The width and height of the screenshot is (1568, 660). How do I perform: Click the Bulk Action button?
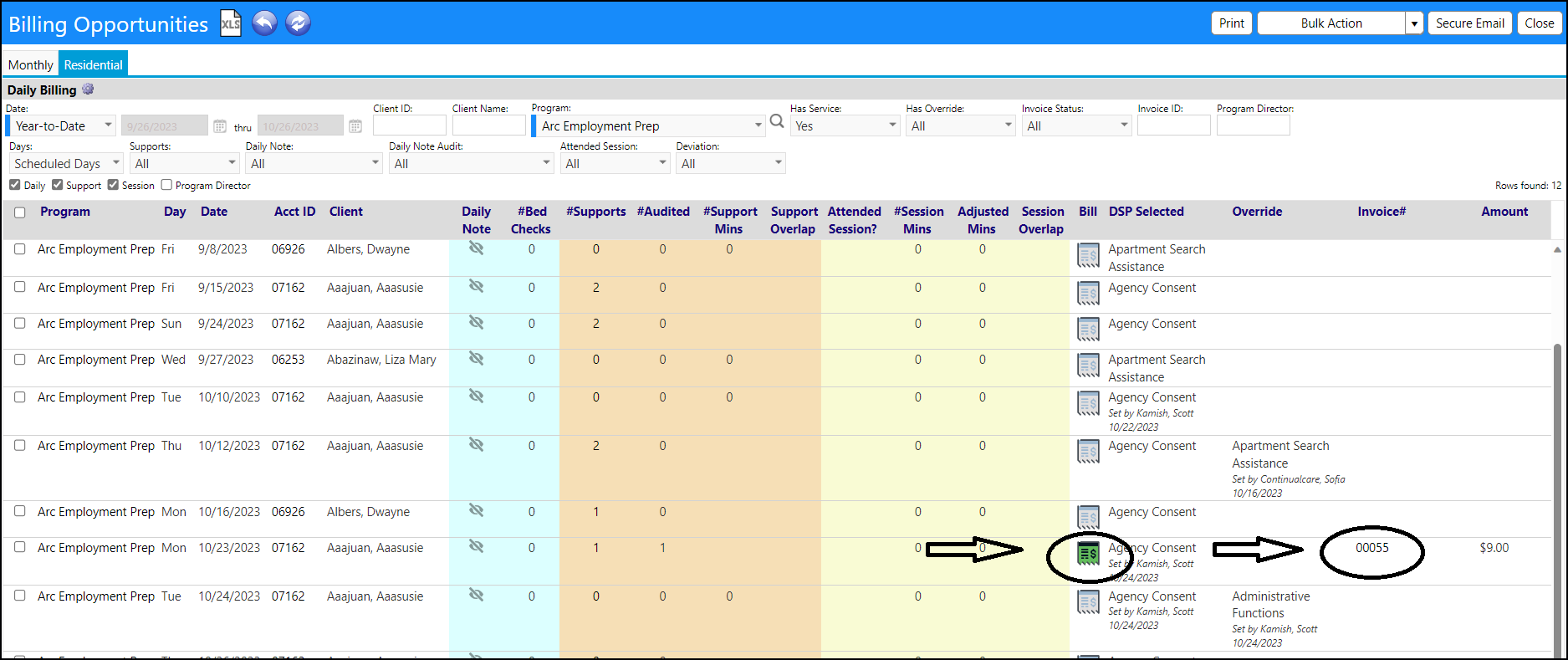pos(1331,23)
